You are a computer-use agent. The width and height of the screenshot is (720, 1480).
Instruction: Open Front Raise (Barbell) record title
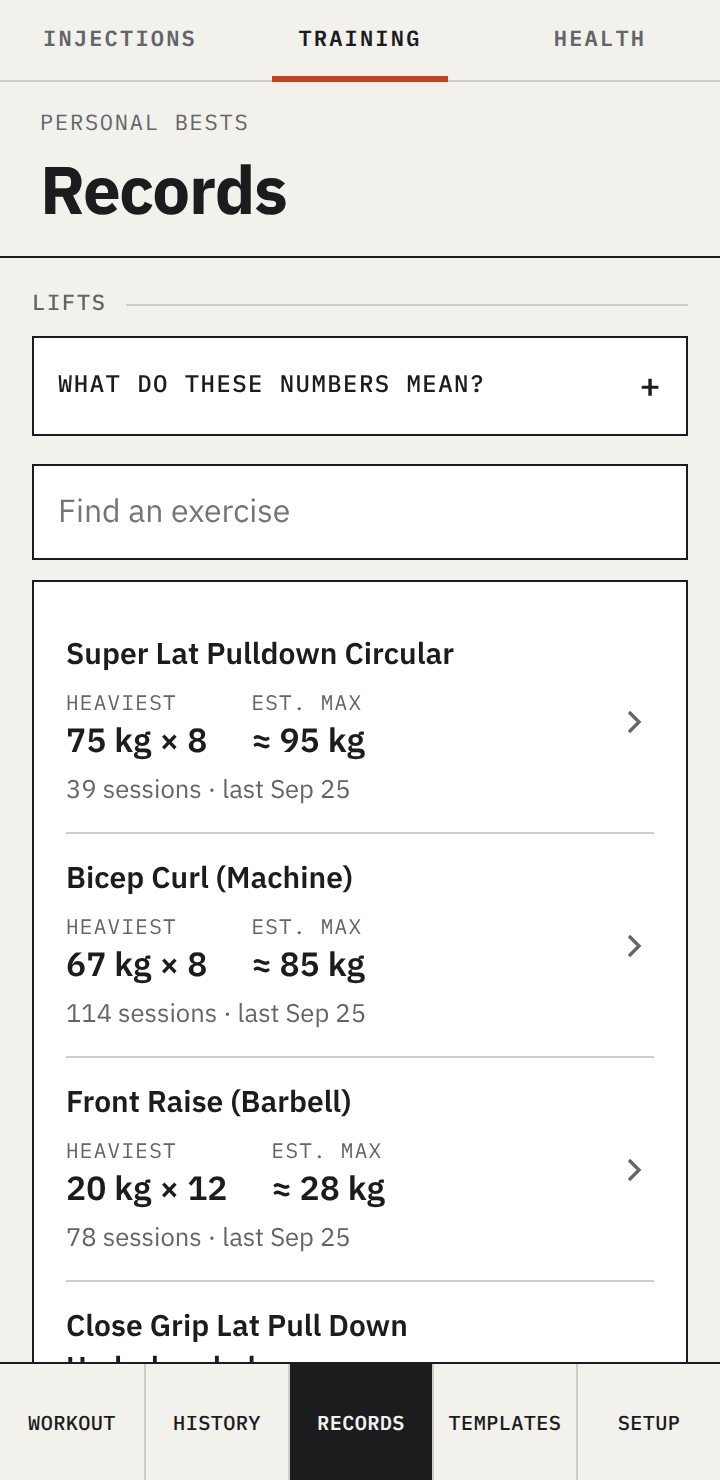point(209,1102)
